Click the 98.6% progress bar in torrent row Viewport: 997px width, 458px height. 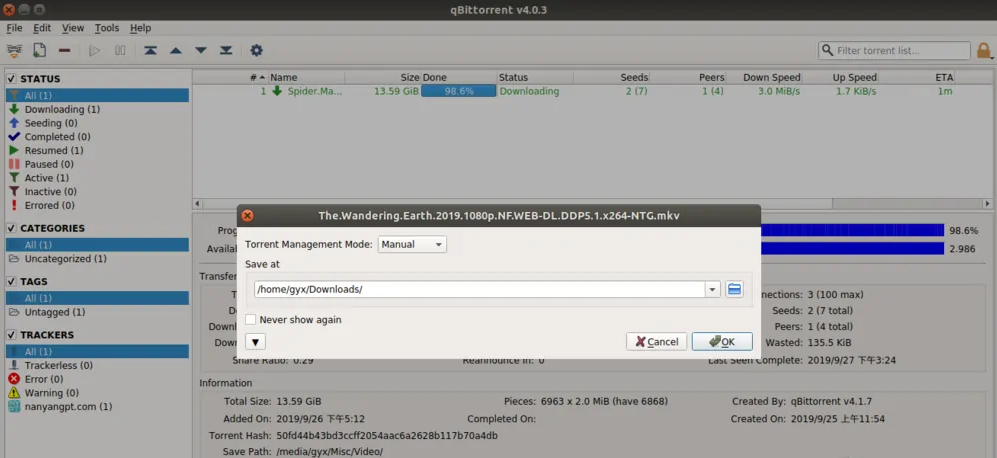coord(458,91)
